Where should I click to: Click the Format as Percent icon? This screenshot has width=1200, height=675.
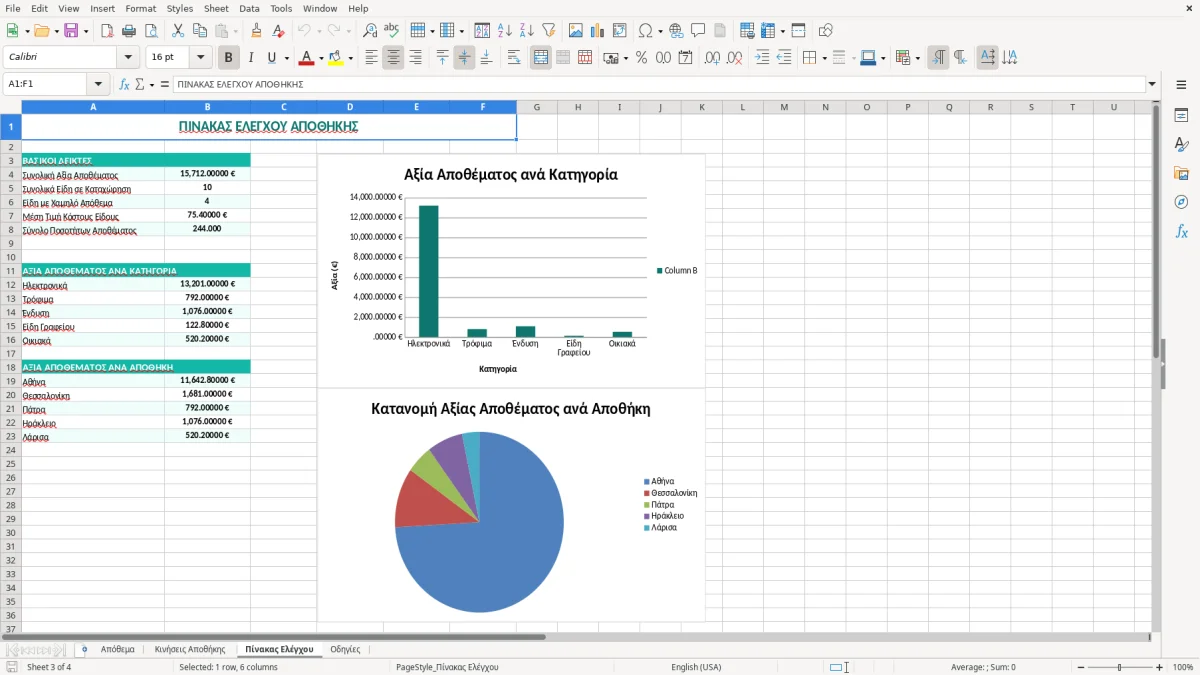641,58
